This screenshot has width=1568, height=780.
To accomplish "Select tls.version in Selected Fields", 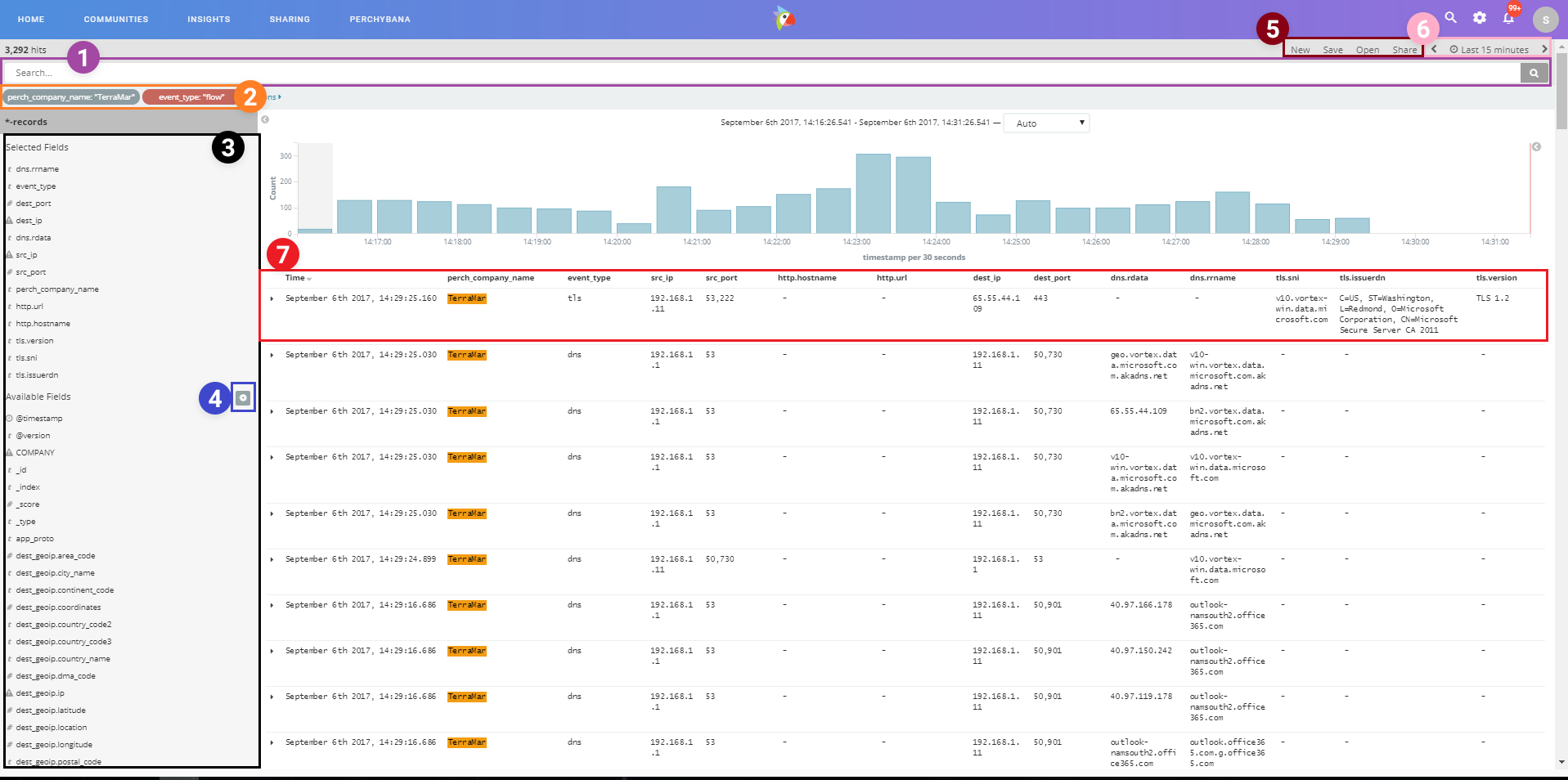I will [x=34, y=341].
